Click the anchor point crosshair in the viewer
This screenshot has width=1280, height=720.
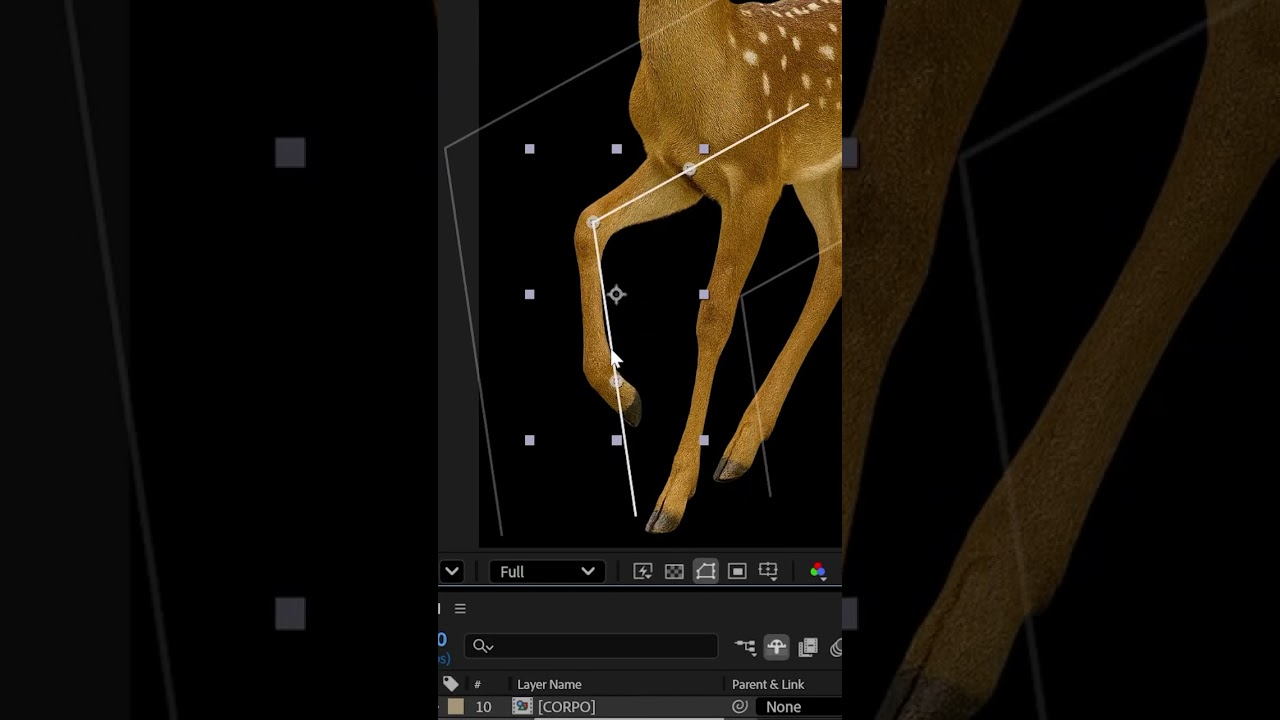pos(616,294)
